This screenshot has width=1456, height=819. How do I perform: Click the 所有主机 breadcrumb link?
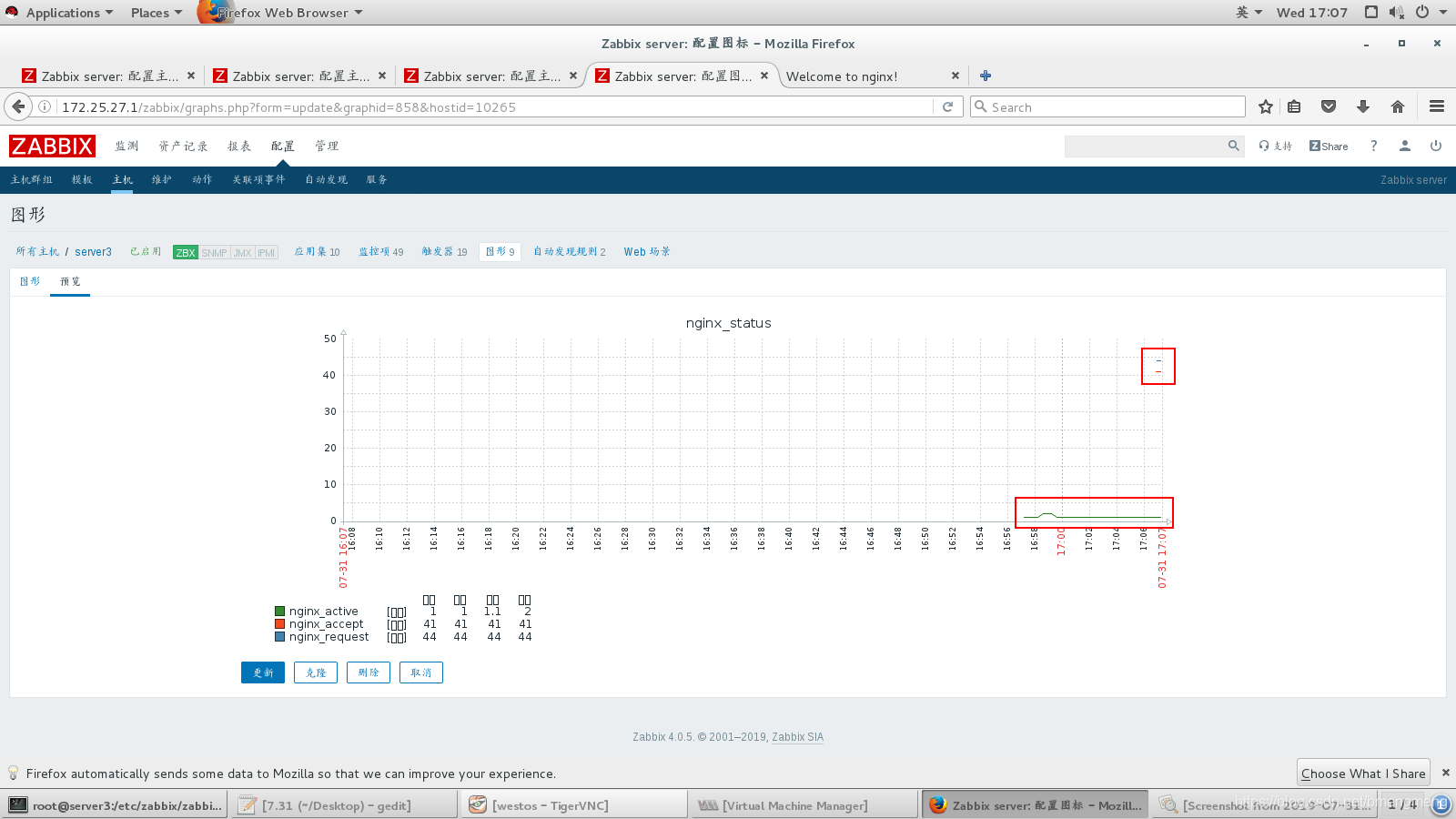coord(37,251)
